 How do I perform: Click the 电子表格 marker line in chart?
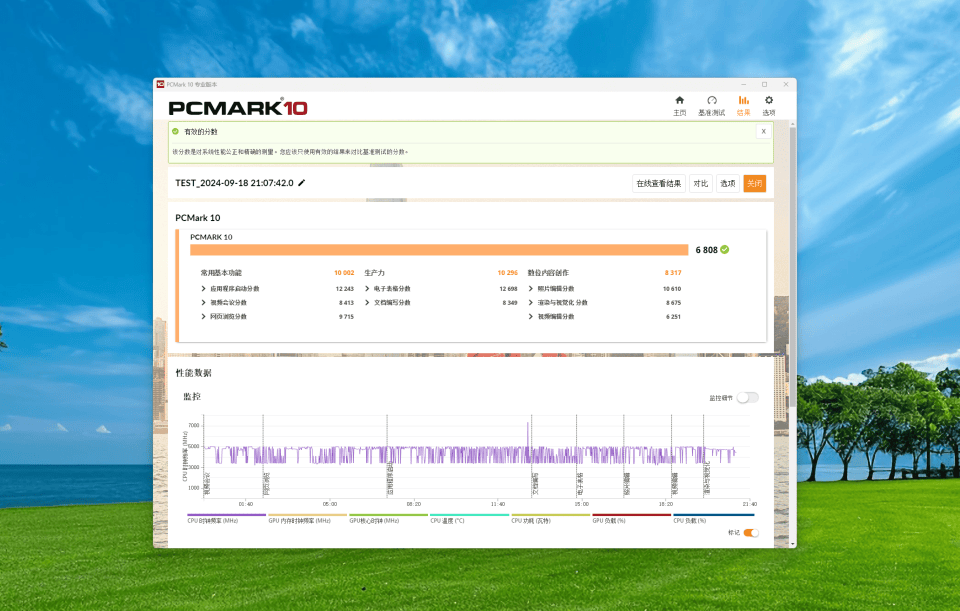(576, 456)
